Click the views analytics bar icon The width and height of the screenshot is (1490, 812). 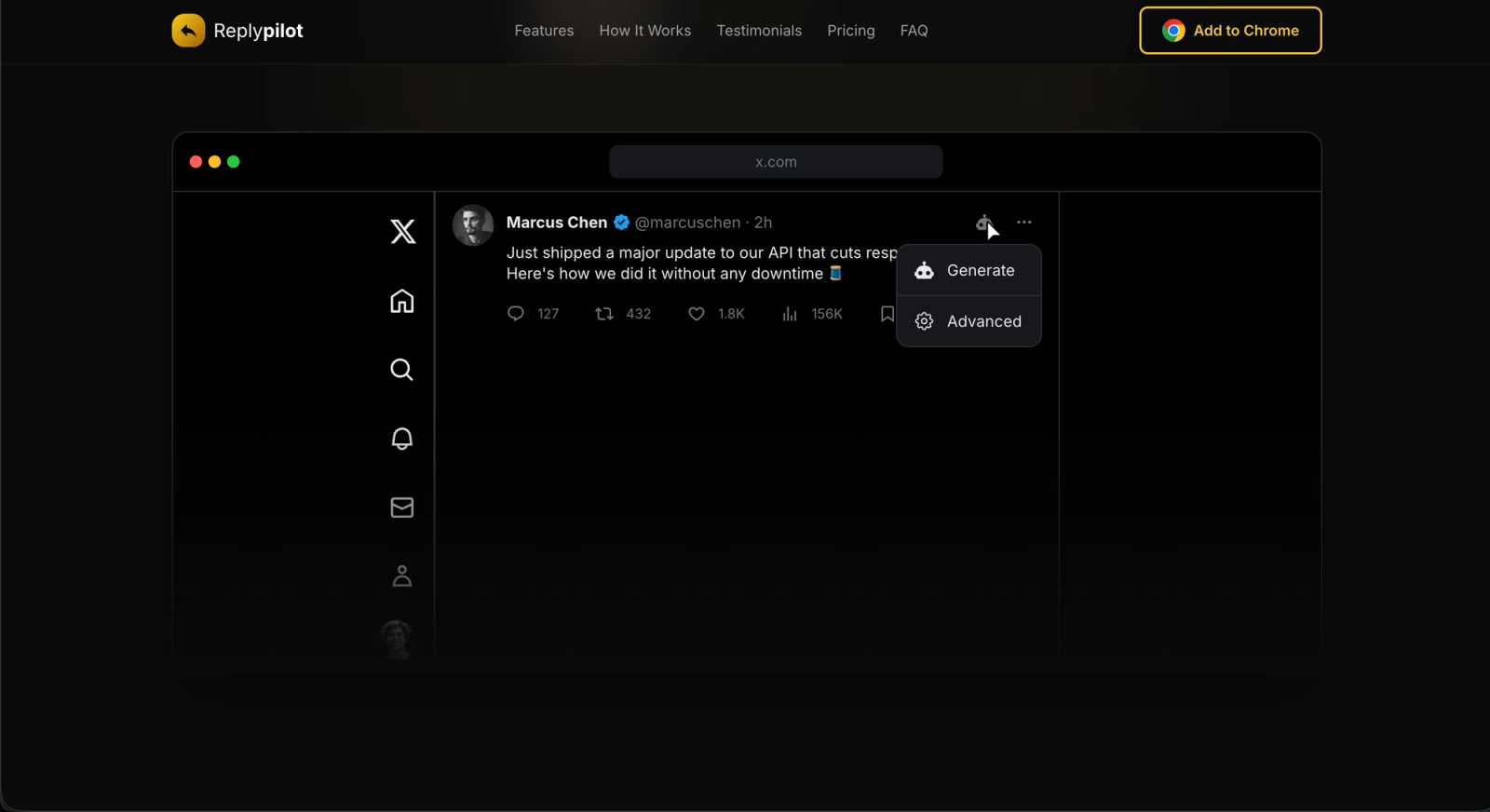coord(790,314)
